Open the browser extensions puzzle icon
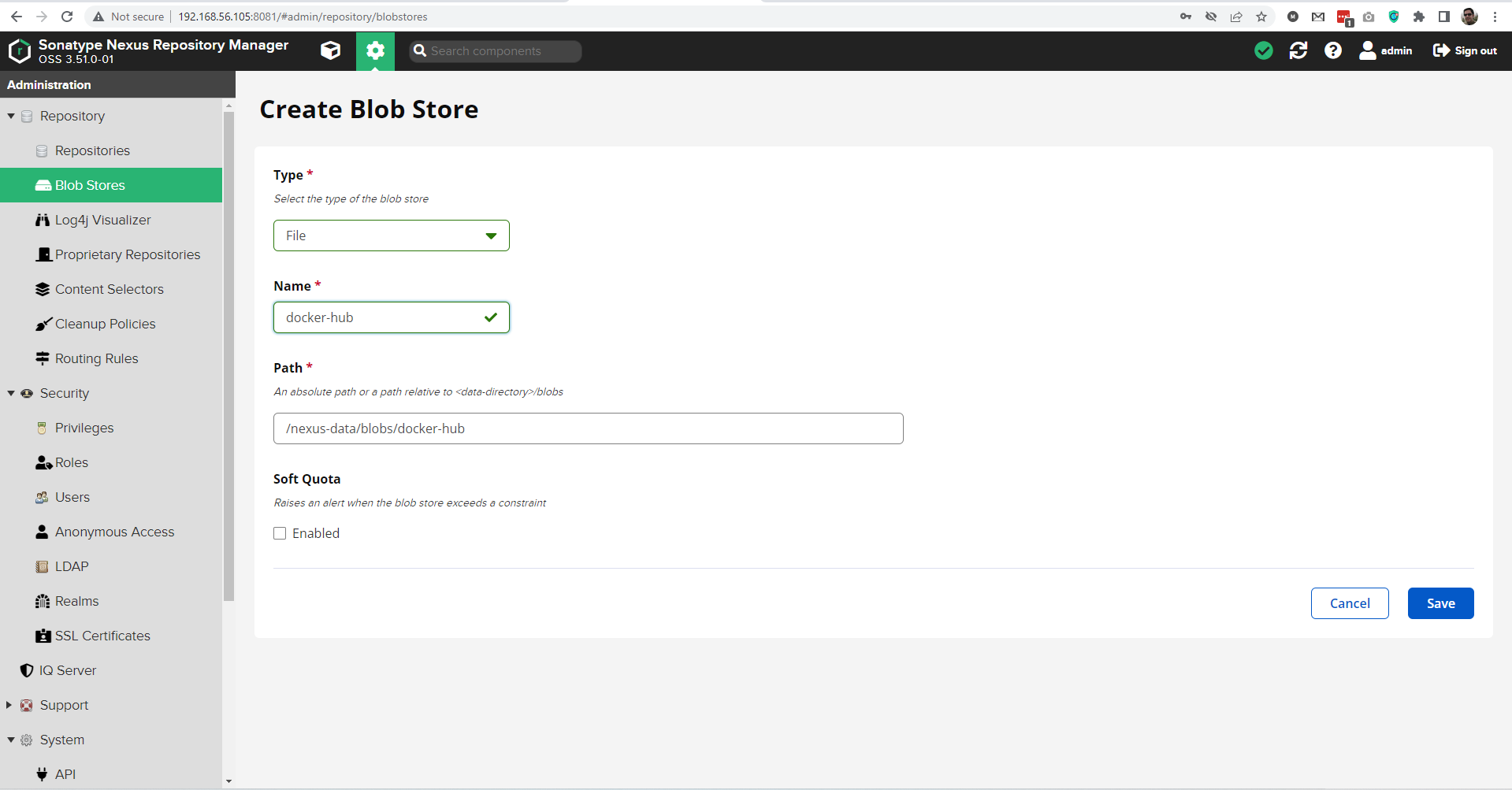The height and width of the screenshot is (790, 1512). coord(1419,17)
